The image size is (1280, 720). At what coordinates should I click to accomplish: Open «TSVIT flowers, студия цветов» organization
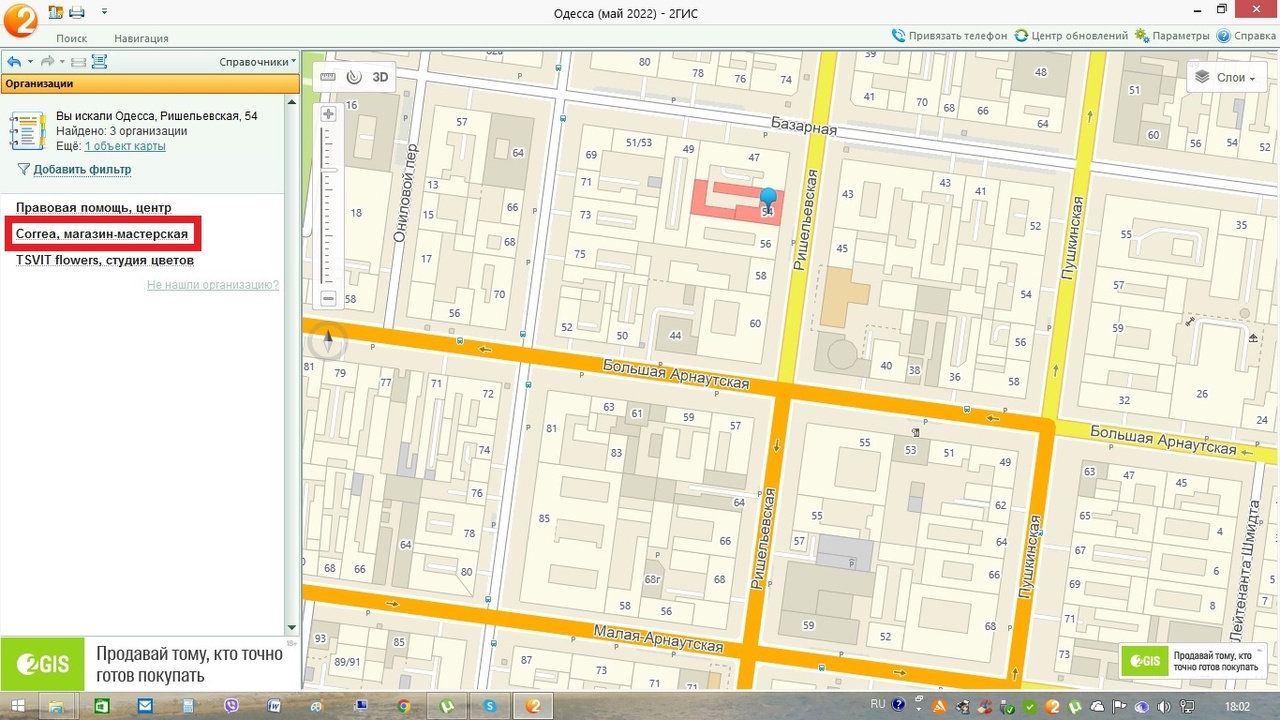click(x=105, y=260)
